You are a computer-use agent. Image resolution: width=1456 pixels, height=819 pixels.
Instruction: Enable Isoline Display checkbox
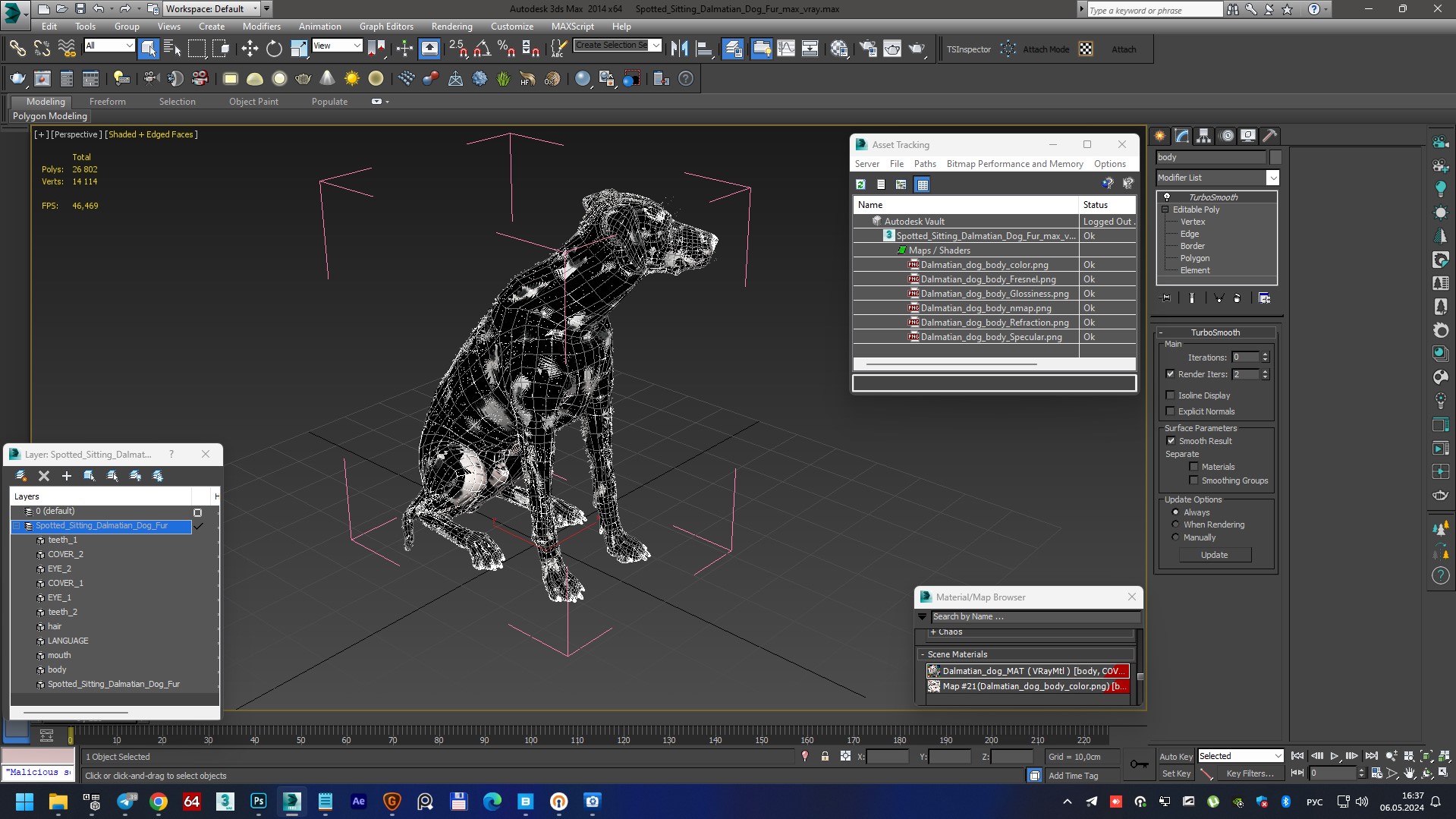coord(1170,395)
